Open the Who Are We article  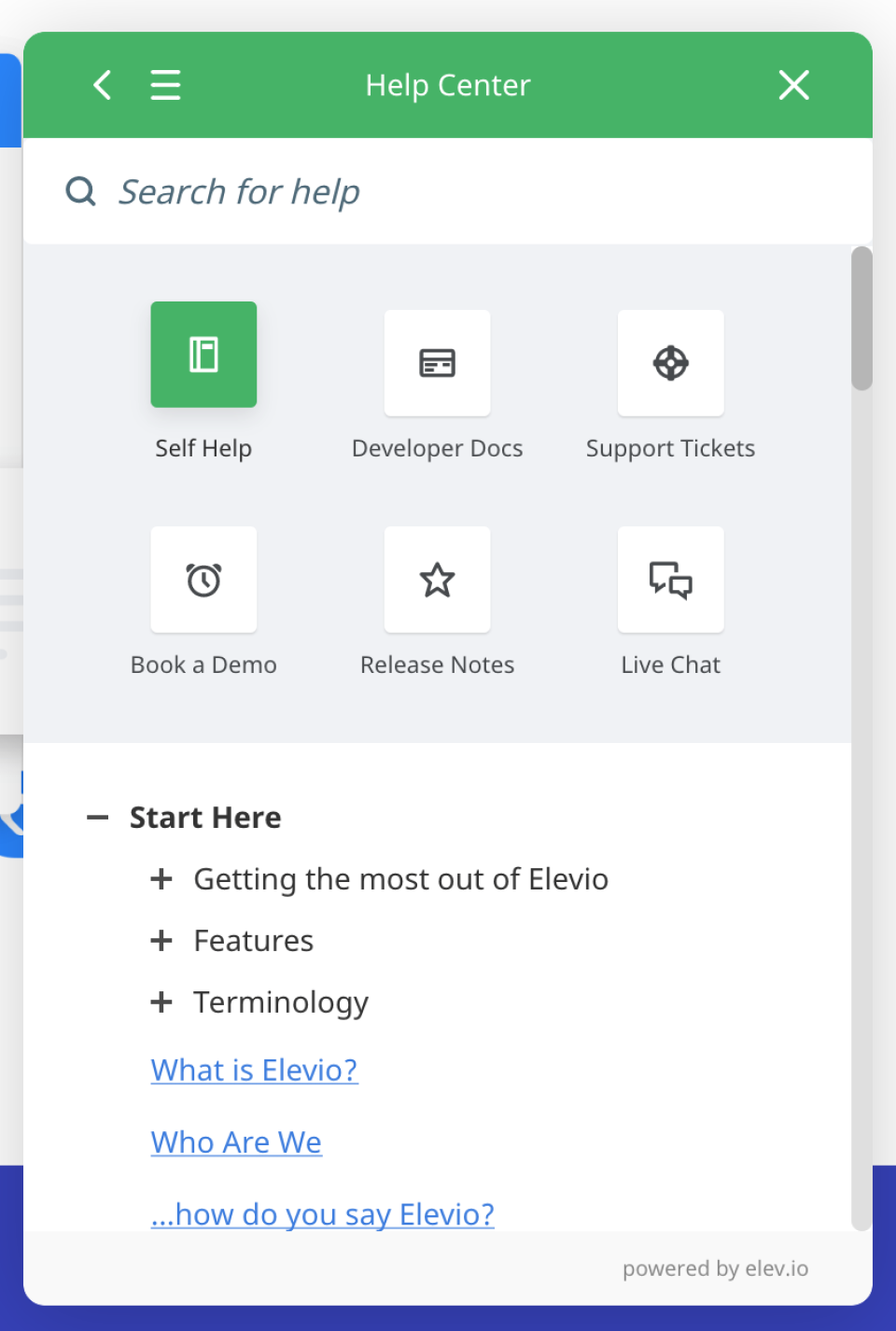coord(235,1141)
